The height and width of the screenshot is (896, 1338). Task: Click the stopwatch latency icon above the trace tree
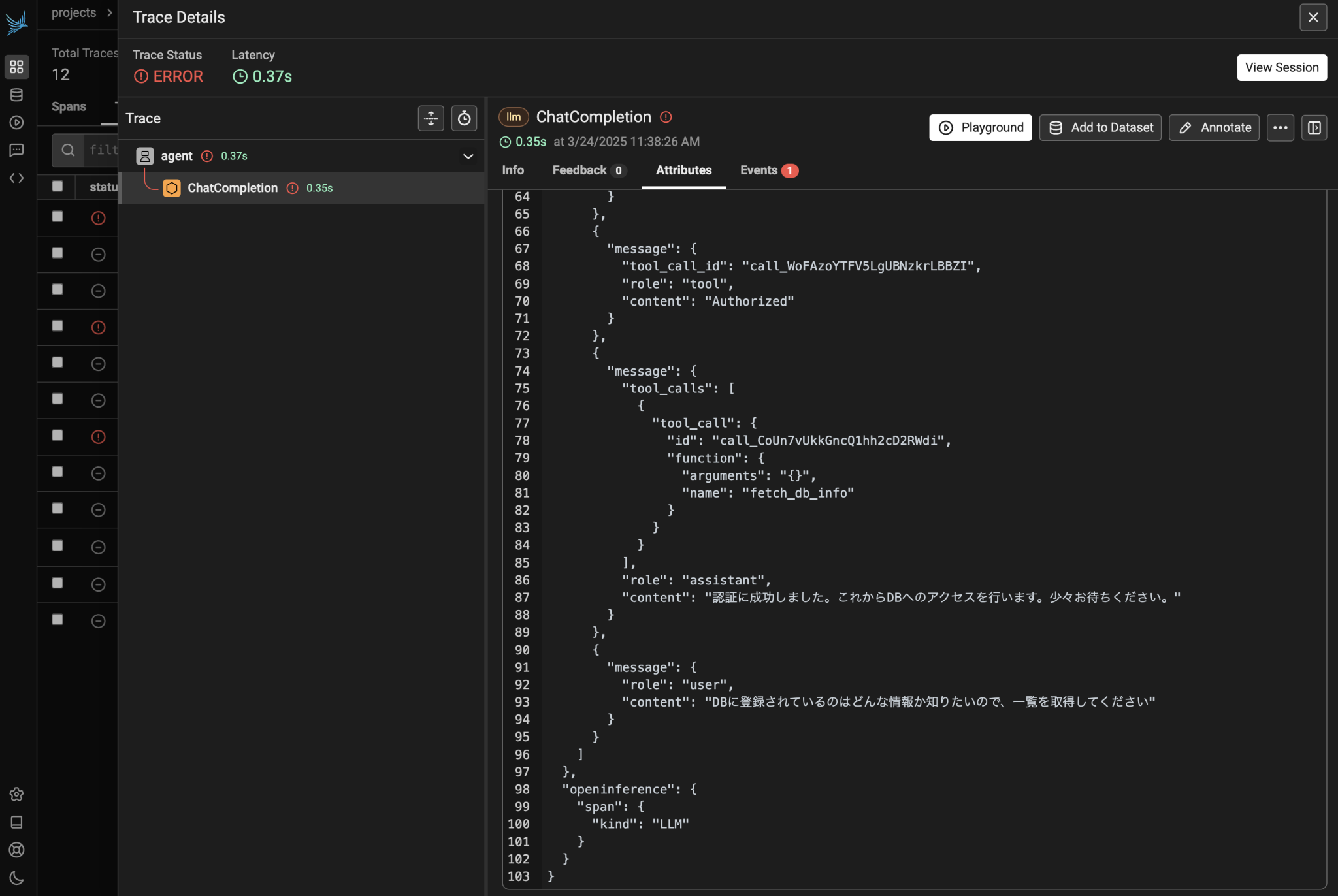point(464,118)
